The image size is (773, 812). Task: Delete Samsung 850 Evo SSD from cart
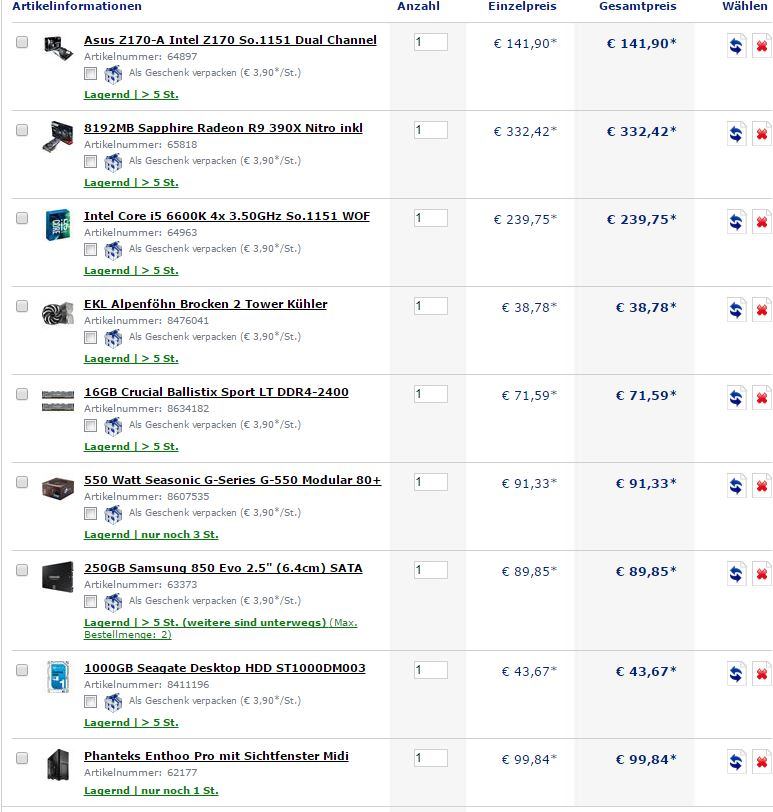tap(761, 574)
